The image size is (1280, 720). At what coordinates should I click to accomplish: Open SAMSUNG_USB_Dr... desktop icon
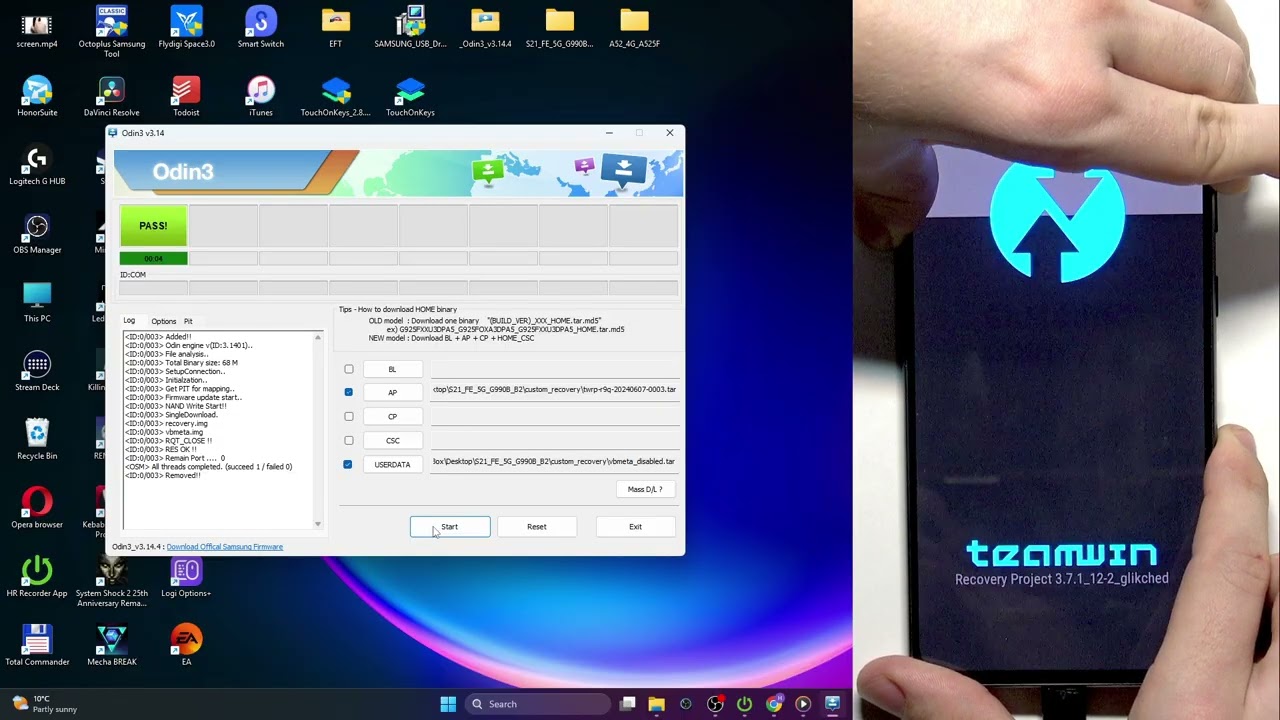point(410,27)
